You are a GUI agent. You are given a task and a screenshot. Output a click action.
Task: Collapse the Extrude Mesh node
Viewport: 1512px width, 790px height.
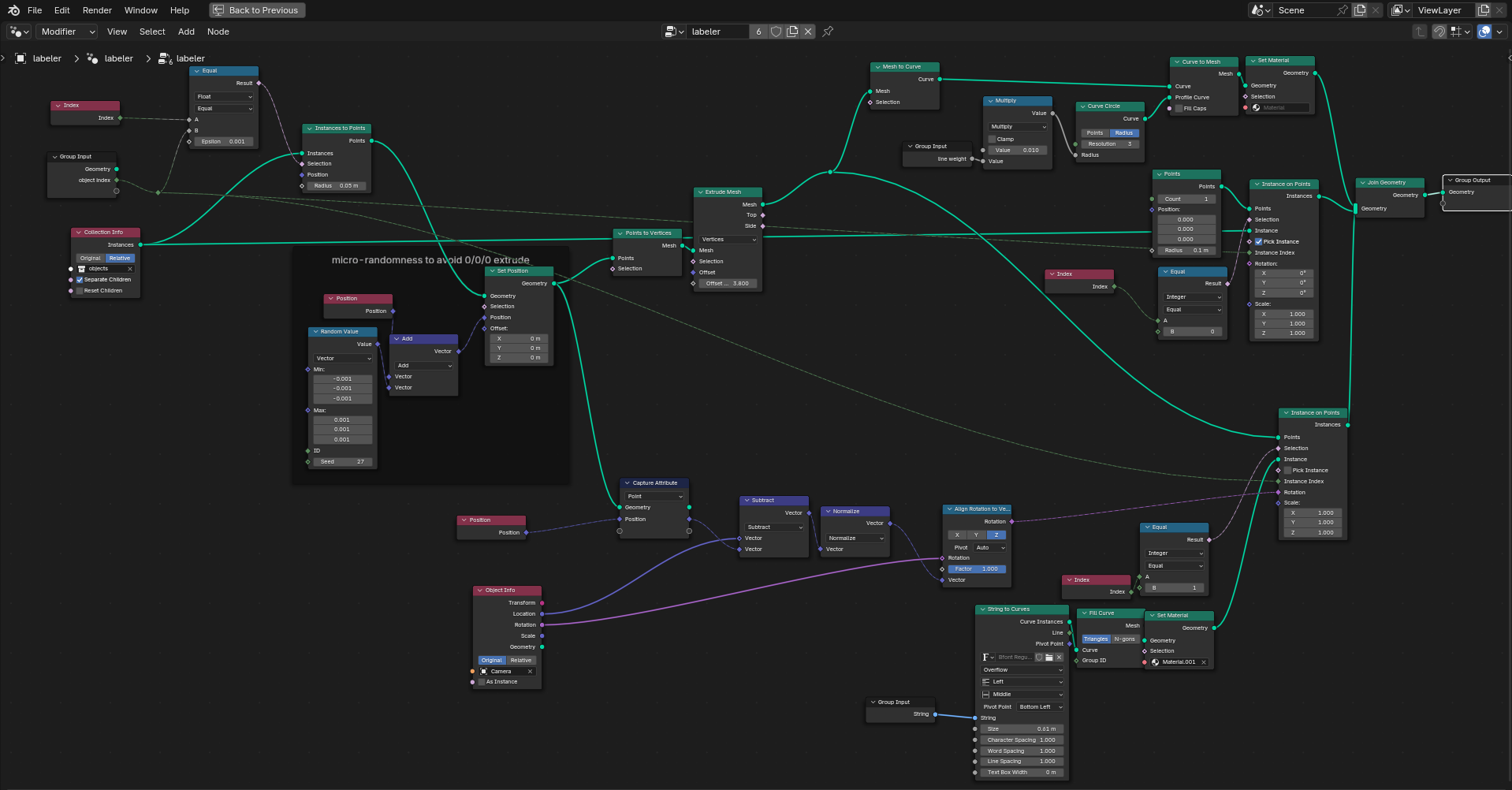(x=700, y=192)
